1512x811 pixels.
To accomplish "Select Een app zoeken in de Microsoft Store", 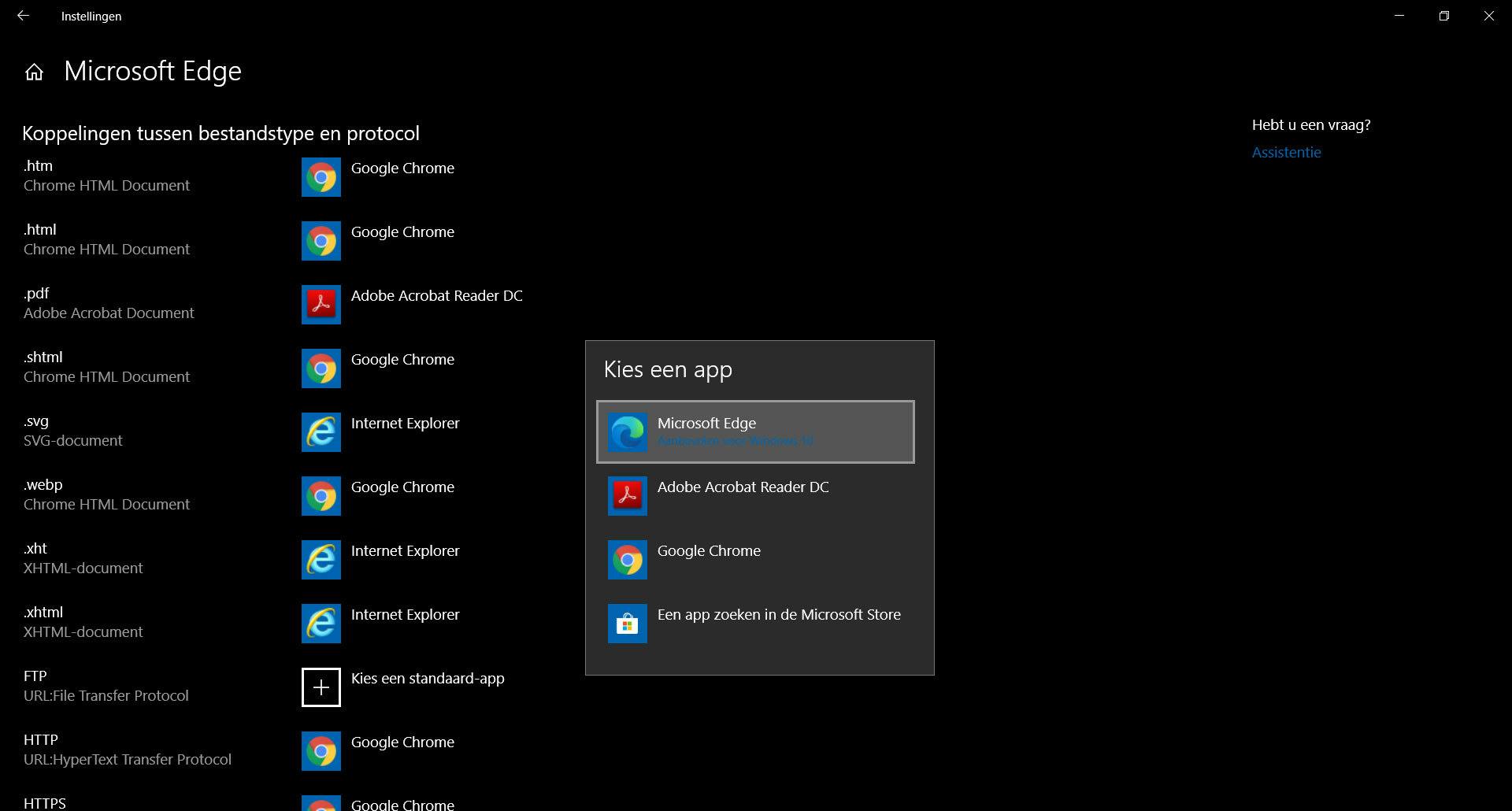I will pyautogui.click(x=755, y=624).
